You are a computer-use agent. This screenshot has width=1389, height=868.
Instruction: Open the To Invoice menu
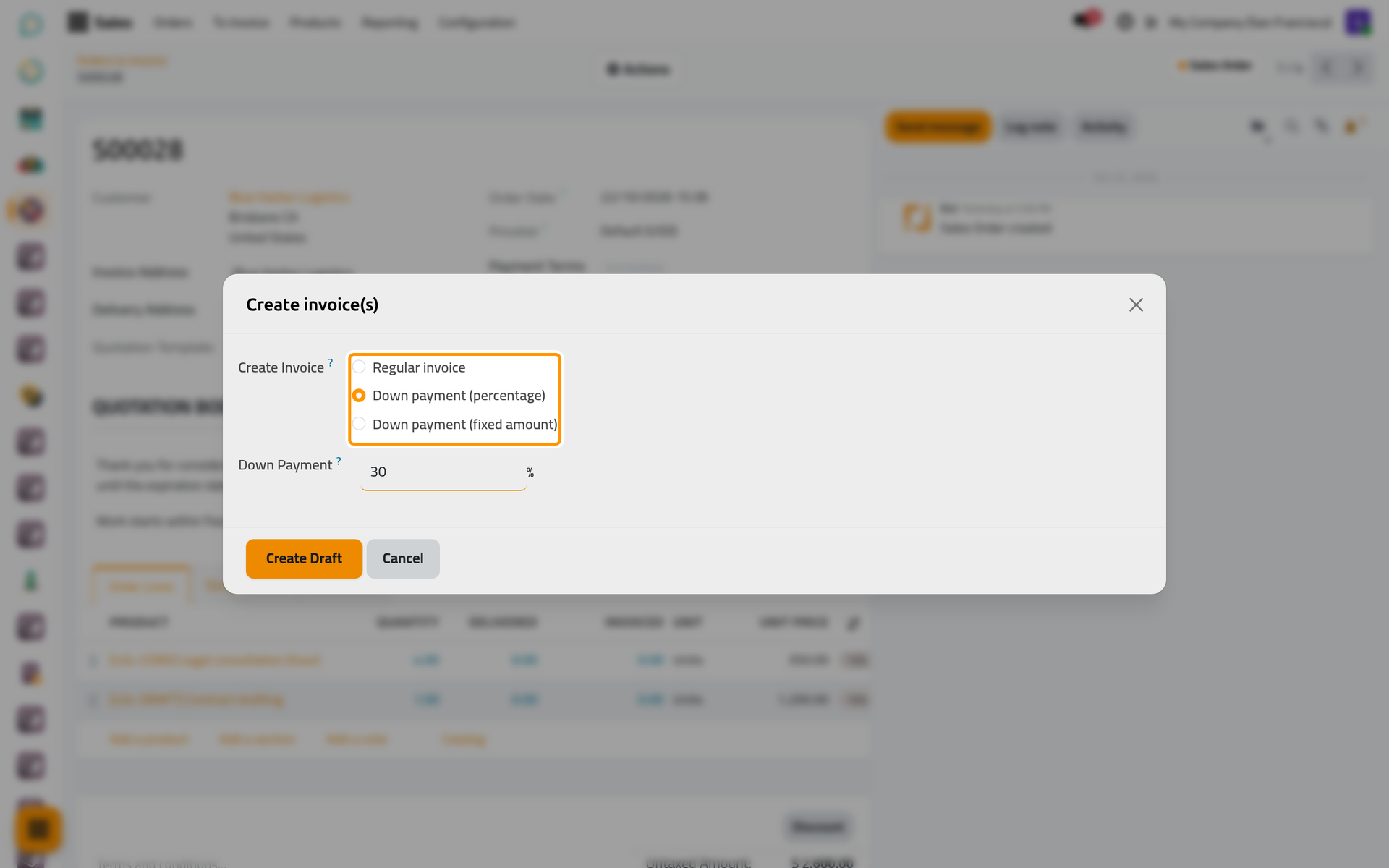pos(241,22)
